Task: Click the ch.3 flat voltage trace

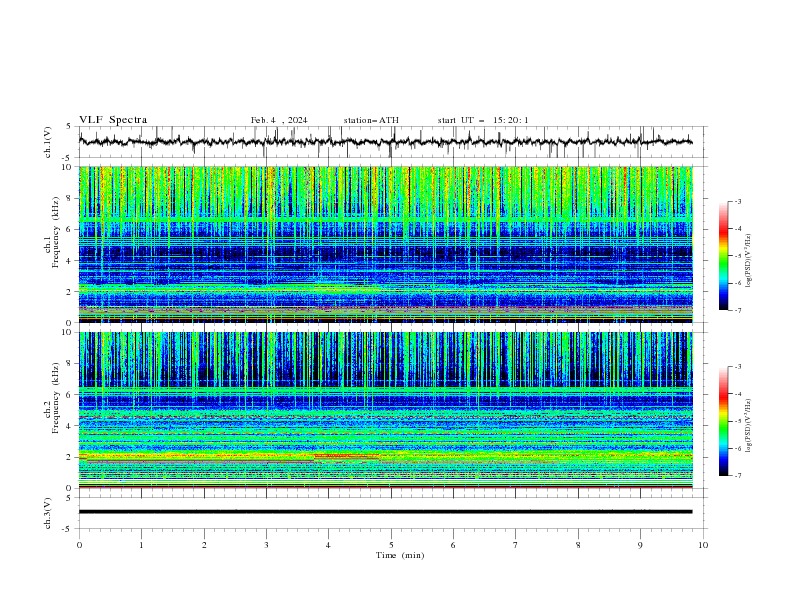Action: (x=385, y=512)
